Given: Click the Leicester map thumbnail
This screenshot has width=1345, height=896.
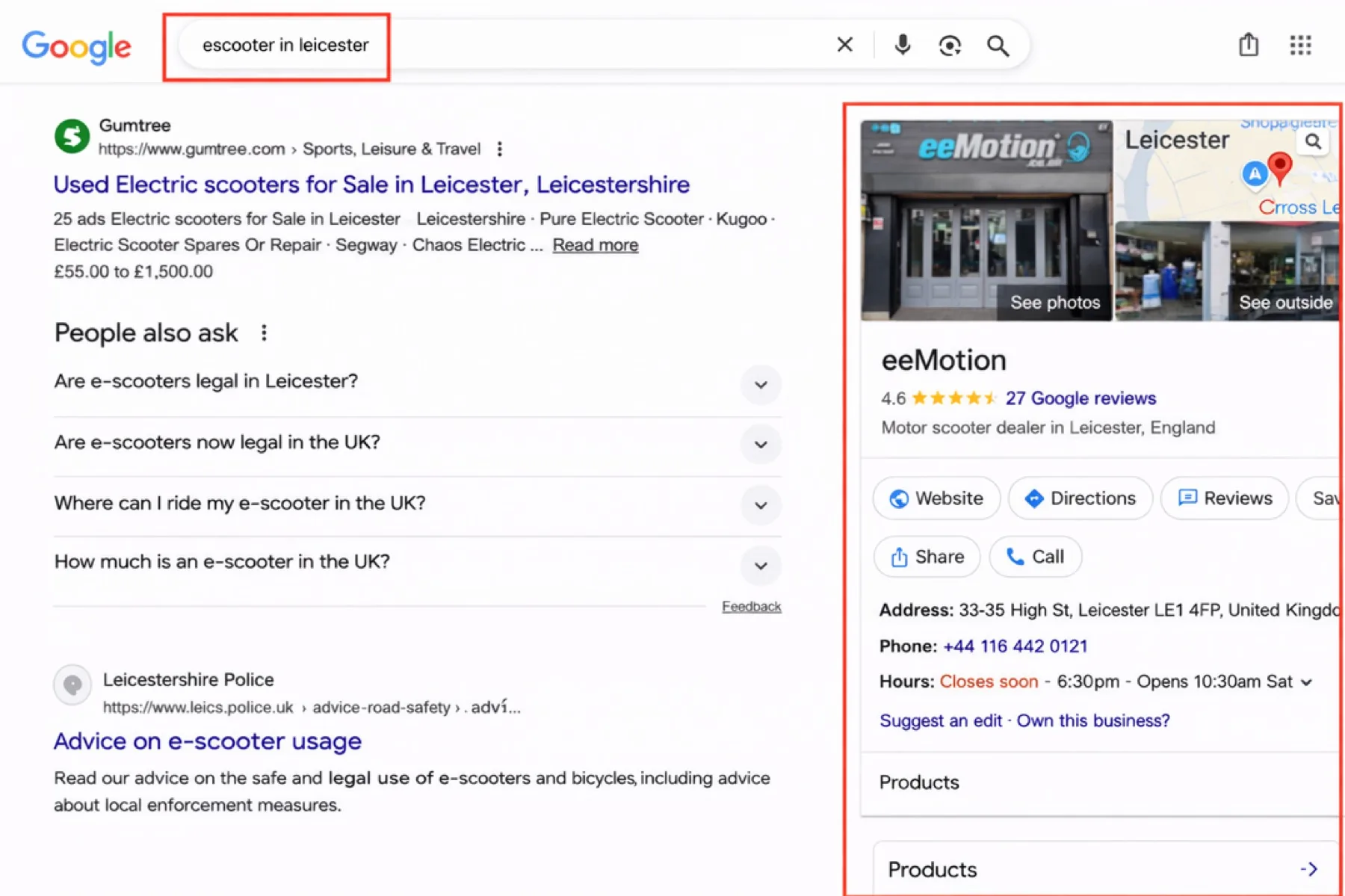Looking at the screenshot, I should pos(1226,170).
